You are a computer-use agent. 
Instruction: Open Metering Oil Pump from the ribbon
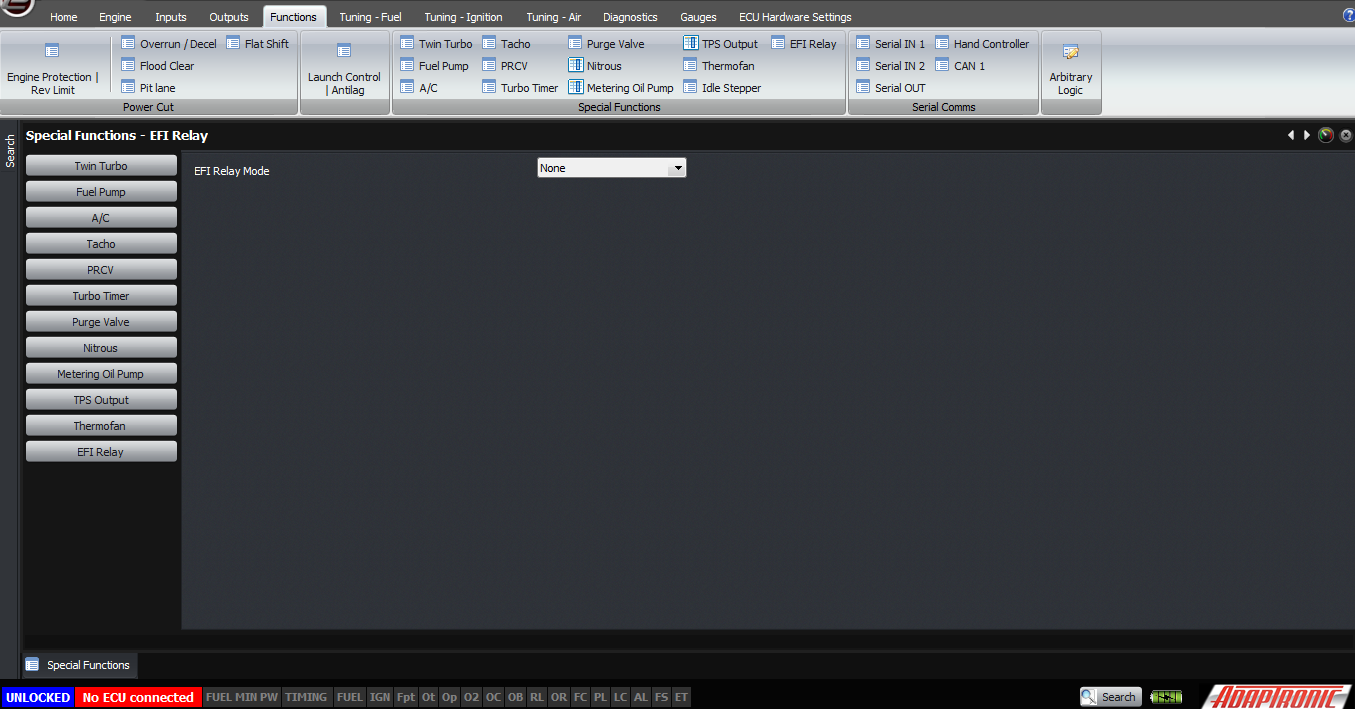(621, 88)
